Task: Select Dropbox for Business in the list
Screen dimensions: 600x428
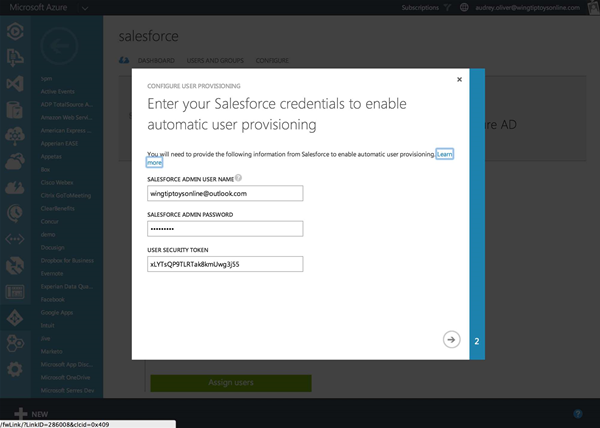Action: click(x=67, y=260)
